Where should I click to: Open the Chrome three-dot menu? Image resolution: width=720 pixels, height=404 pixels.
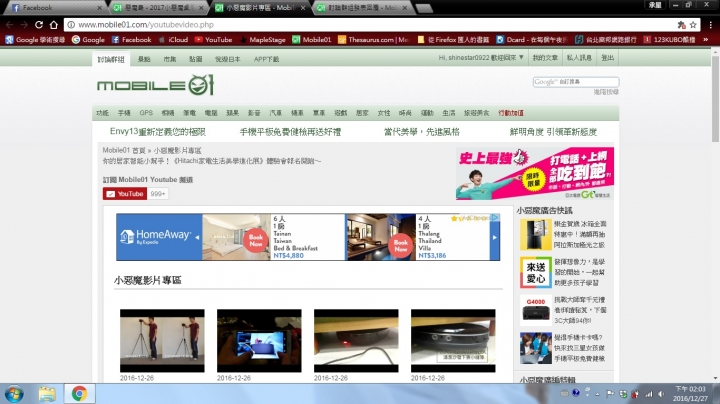710,25
